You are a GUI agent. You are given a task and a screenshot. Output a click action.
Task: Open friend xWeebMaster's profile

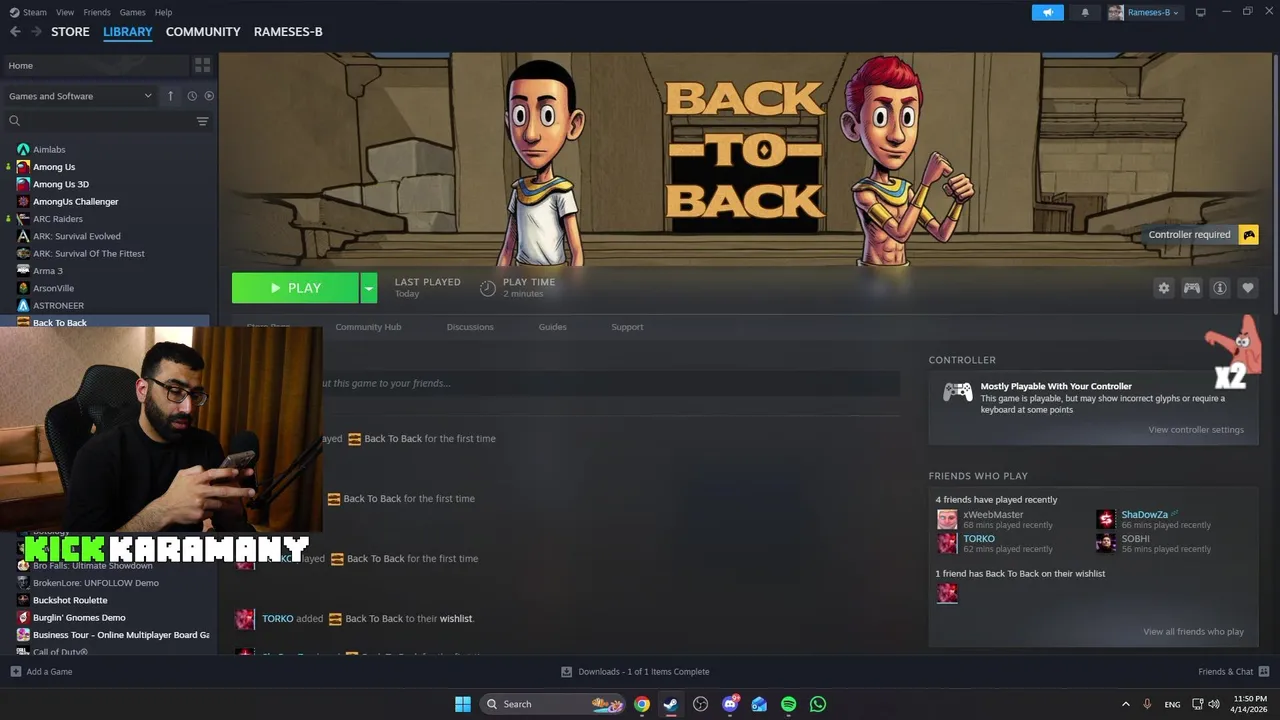[x=993, y=515]
